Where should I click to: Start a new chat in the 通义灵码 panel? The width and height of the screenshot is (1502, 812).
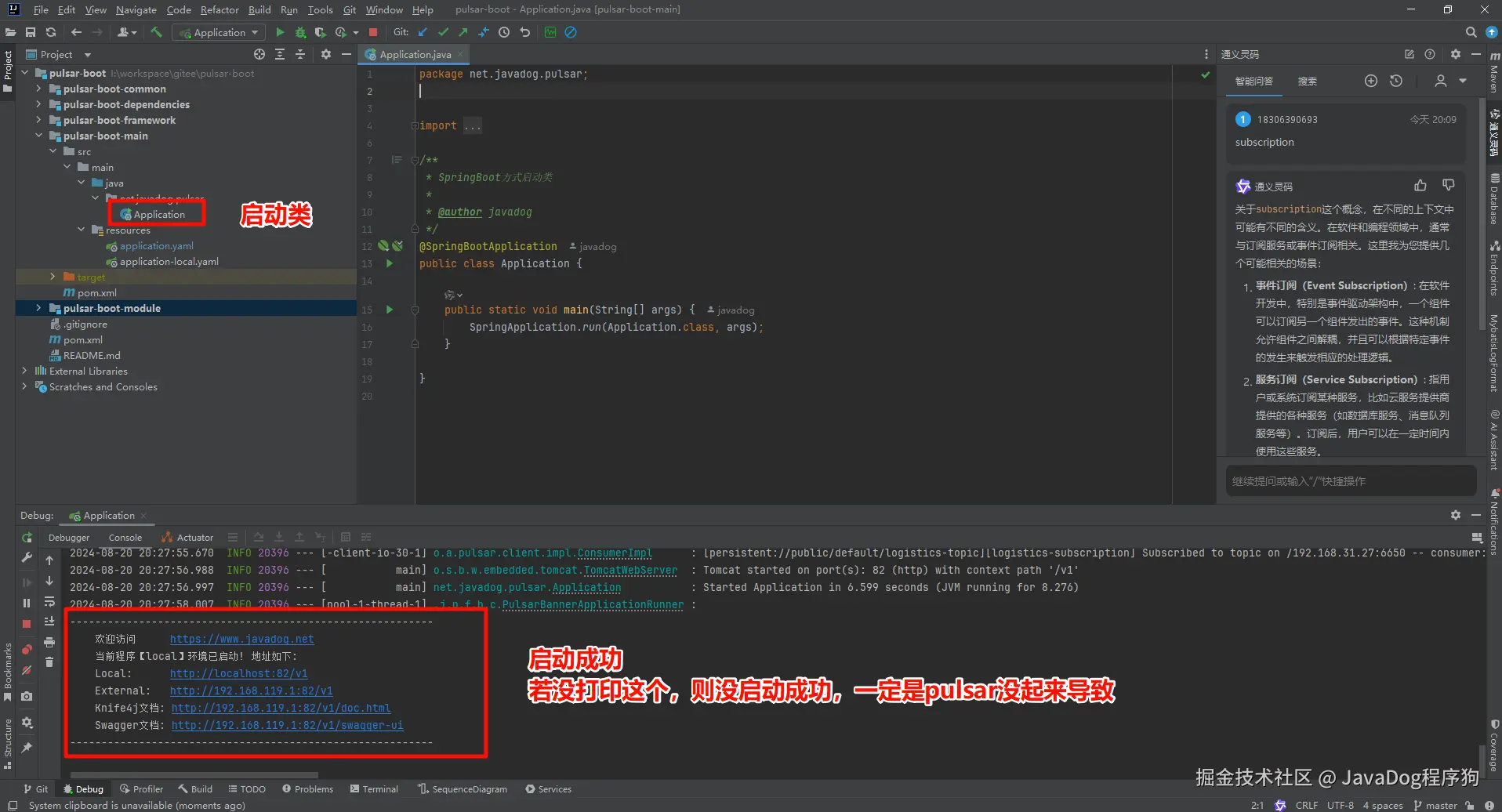(x=1371, y=81)
